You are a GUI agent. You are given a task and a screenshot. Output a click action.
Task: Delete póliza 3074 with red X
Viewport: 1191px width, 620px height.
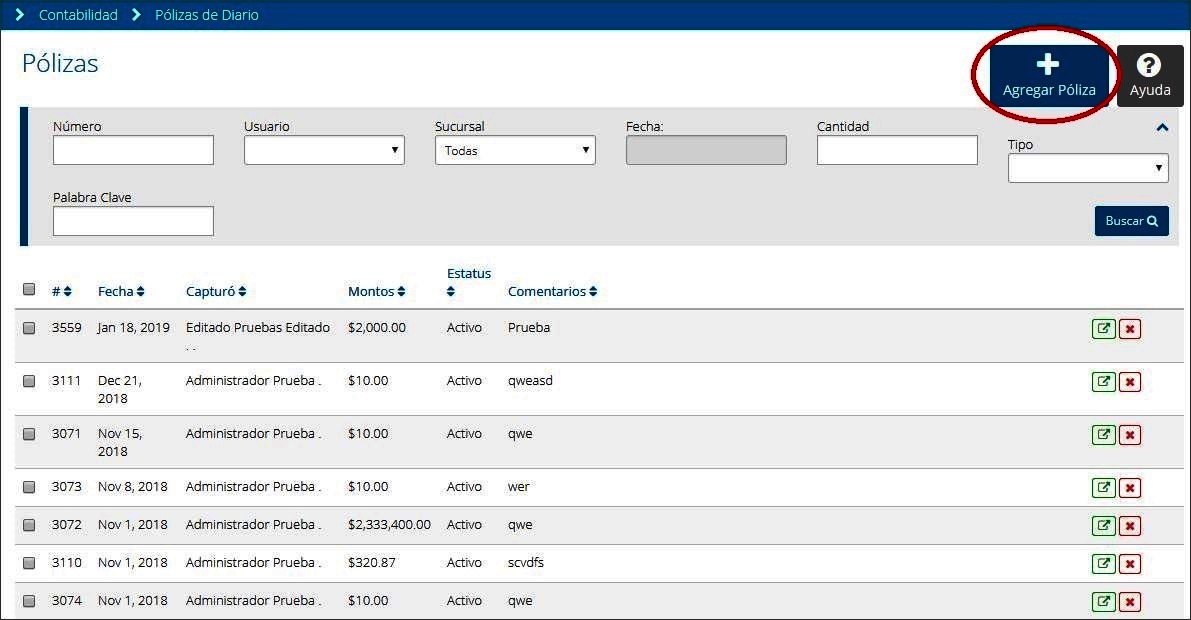1129,602
